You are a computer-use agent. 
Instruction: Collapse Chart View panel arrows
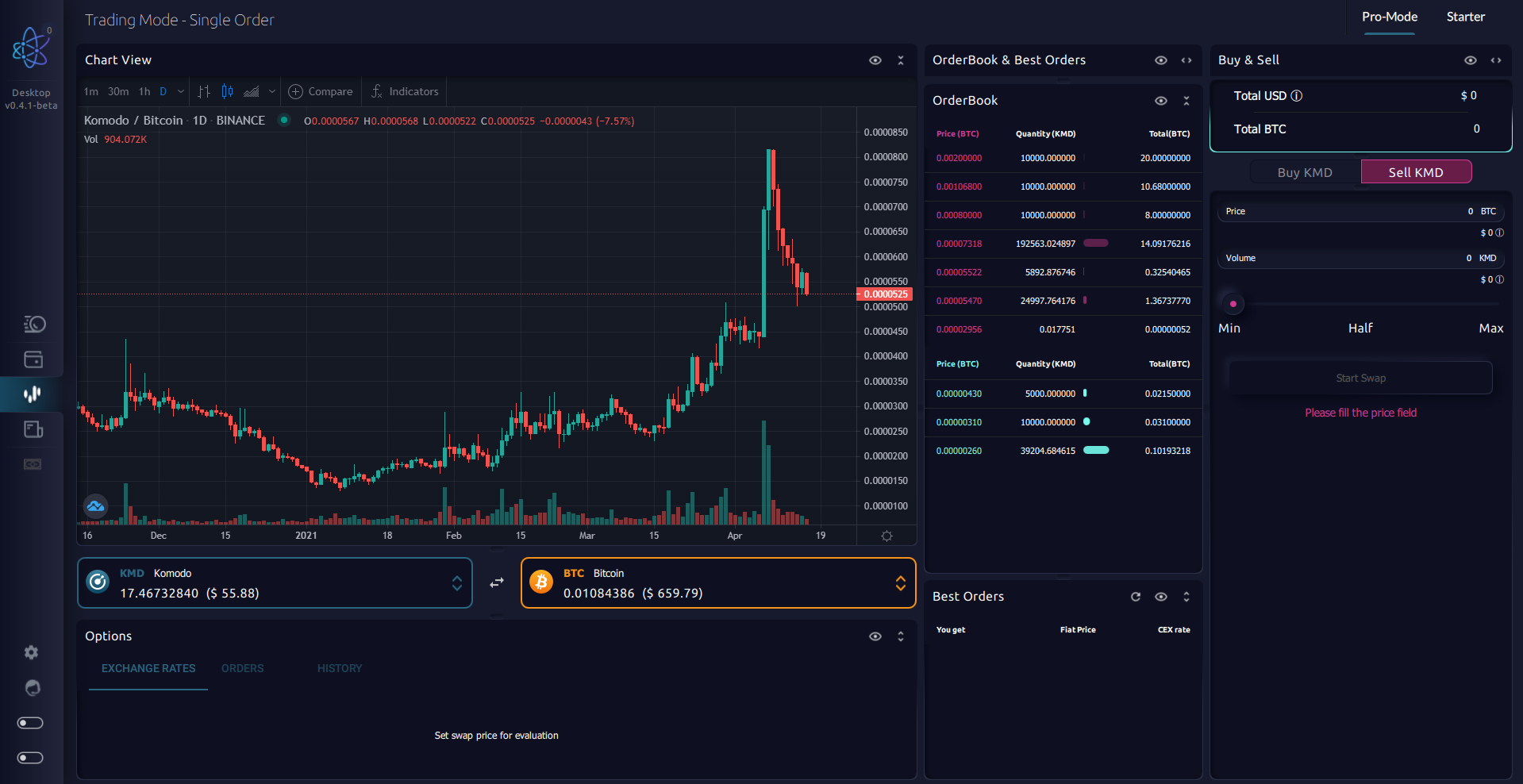point(901,60)
